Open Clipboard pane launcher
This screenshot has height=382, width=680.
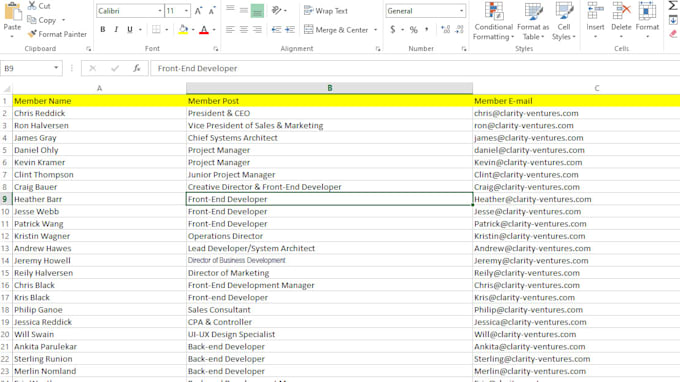tap(88, 49)
